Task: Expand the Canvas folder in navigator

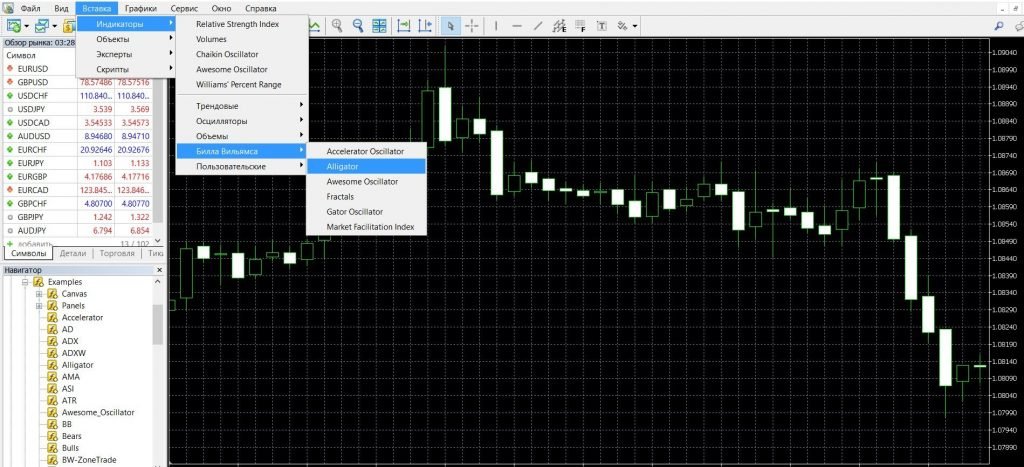Action: point(39,294)
